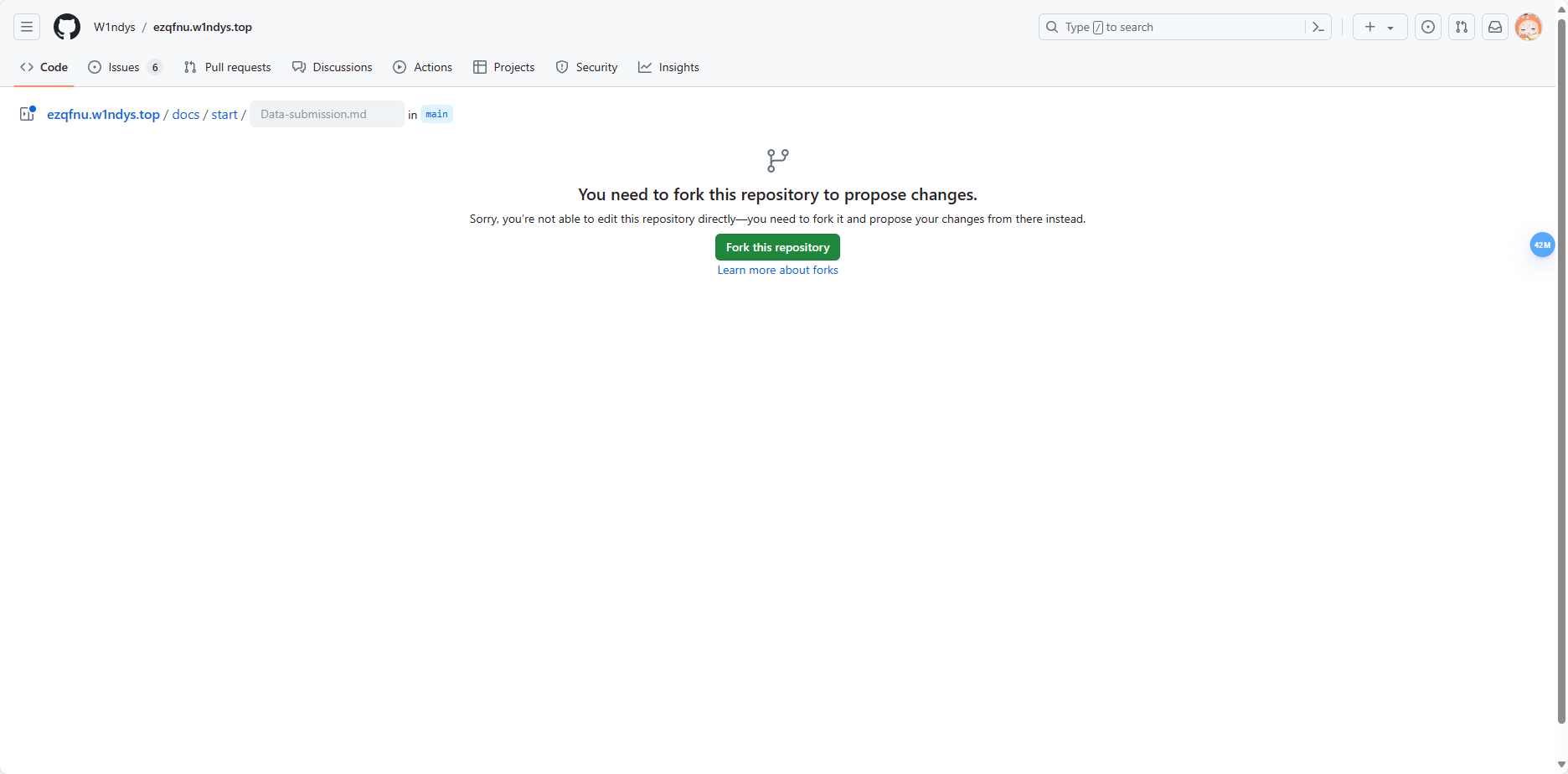Open the user avatar profile menu

(1529, 27)
